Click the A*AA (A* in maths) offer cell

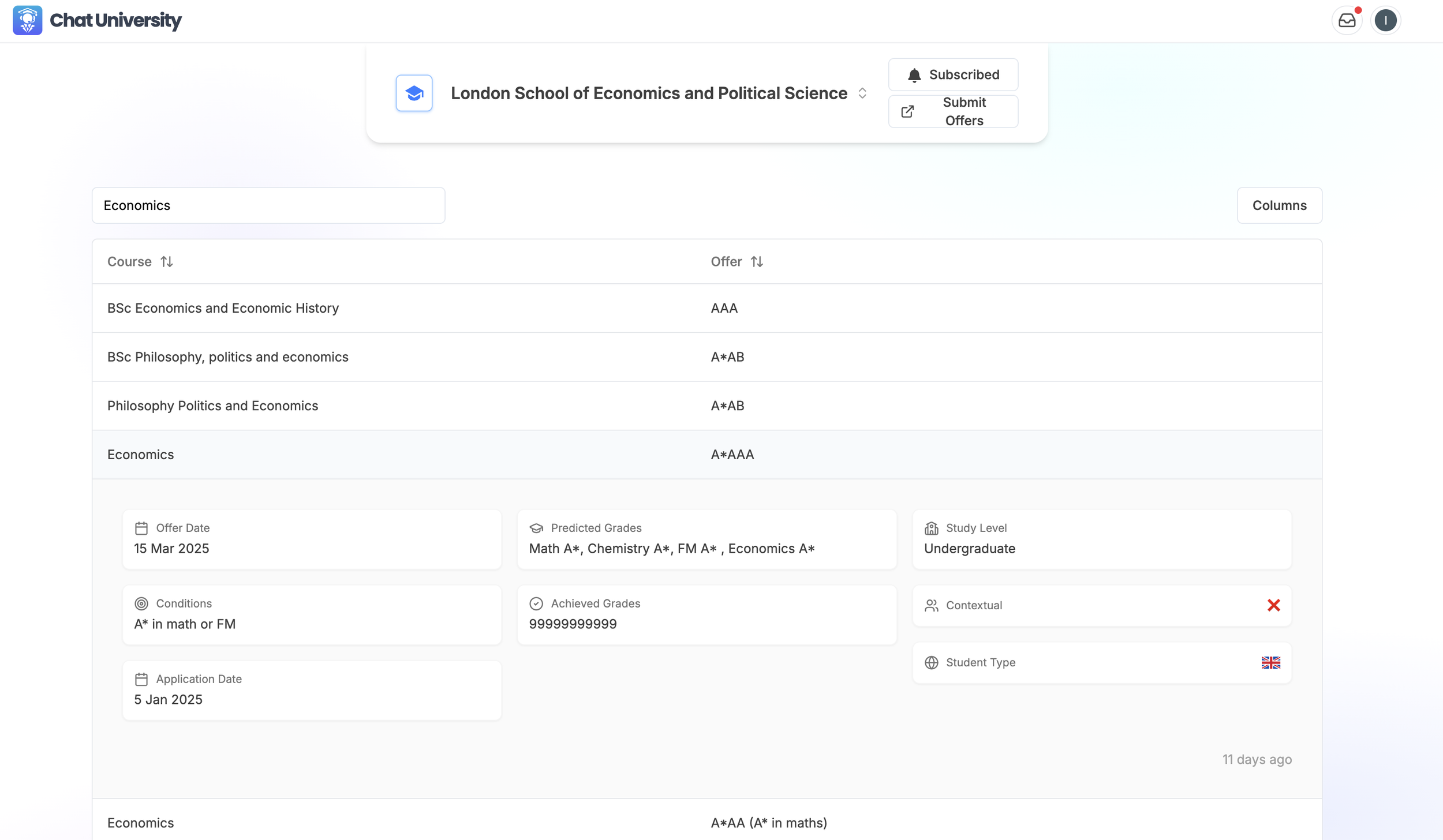769,823
